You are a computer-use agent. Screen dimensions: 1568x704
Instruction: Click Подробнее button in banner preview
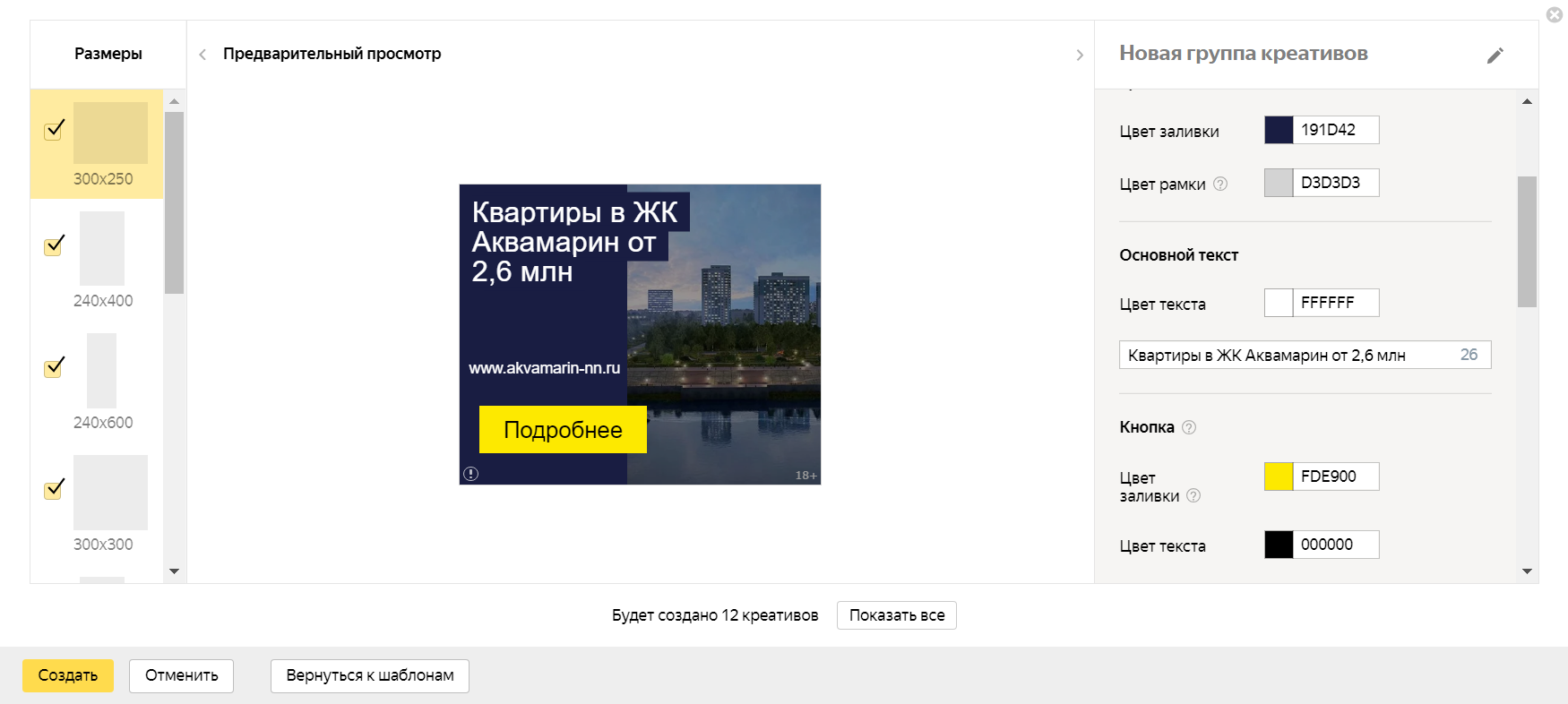[x=563, y=429]
